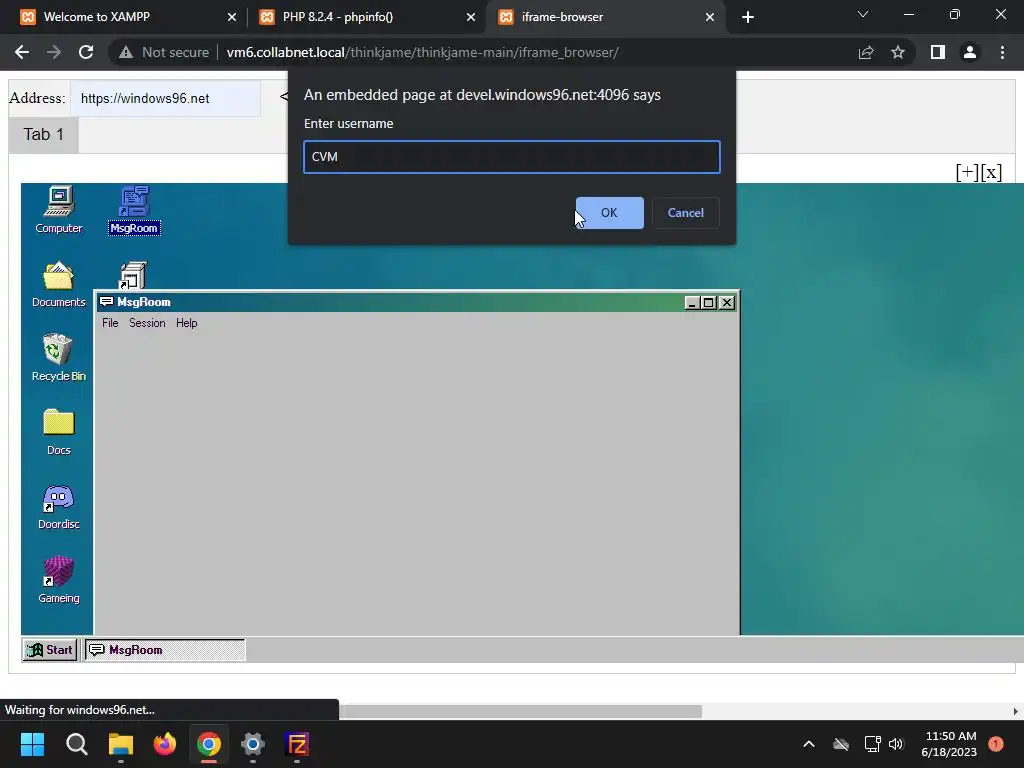The width and height of the screenshot is (1024, 768).
Task: Open File Explorer from the taskbar
Action: coord(121,744)
